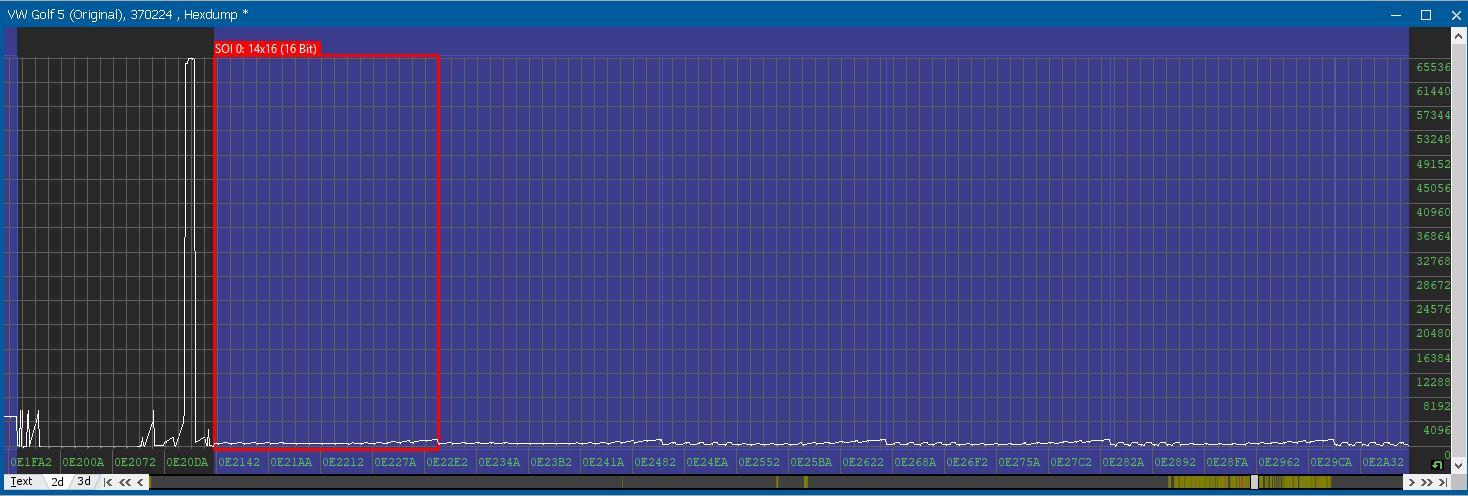Click the green undo arrow icon by the scale
Viewport: 1468px width, 496px height.
[x=1437, y=465]
